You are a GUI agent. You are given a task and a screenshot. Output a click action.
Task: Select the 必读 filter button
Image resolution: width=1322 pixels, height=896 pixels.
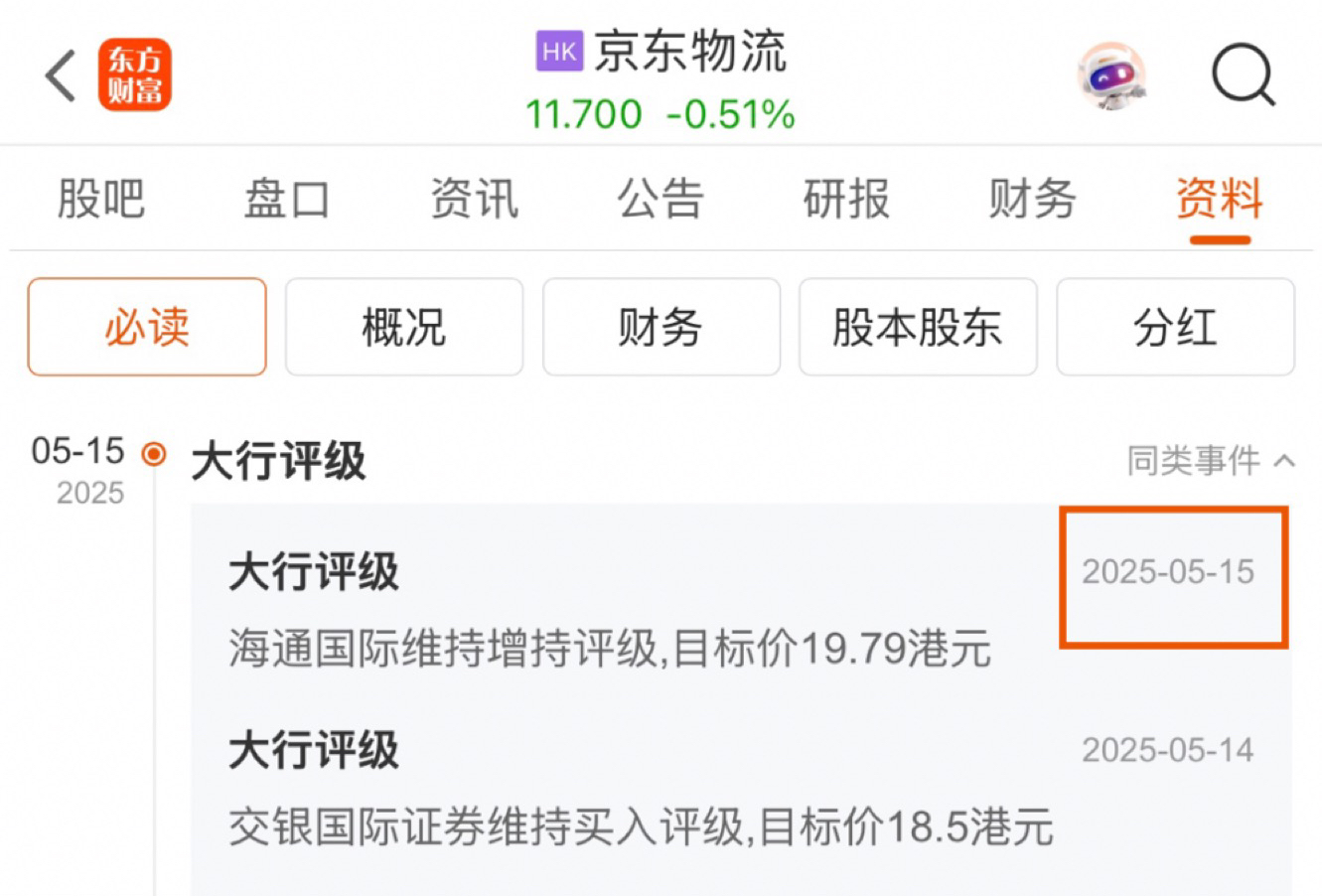147,327
